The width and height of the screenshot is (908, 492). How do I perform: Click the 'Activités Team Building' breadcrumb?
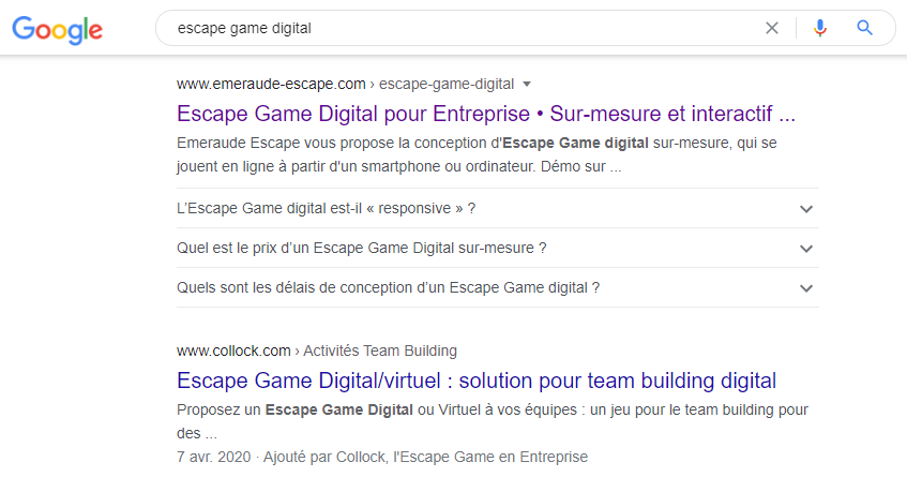tap(380, 350)
